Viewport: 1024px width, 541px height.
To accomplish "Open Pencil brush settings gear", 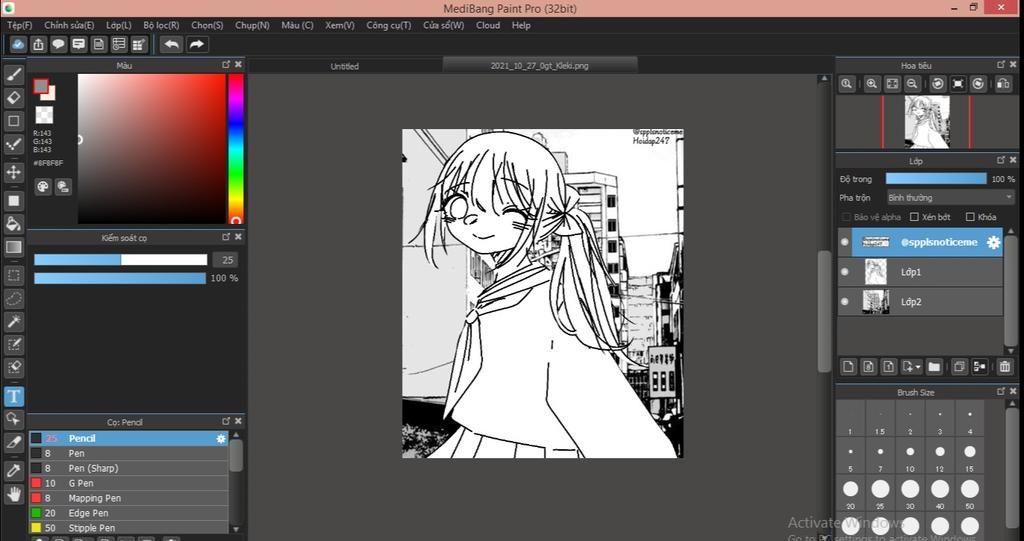I will (221, 438).
